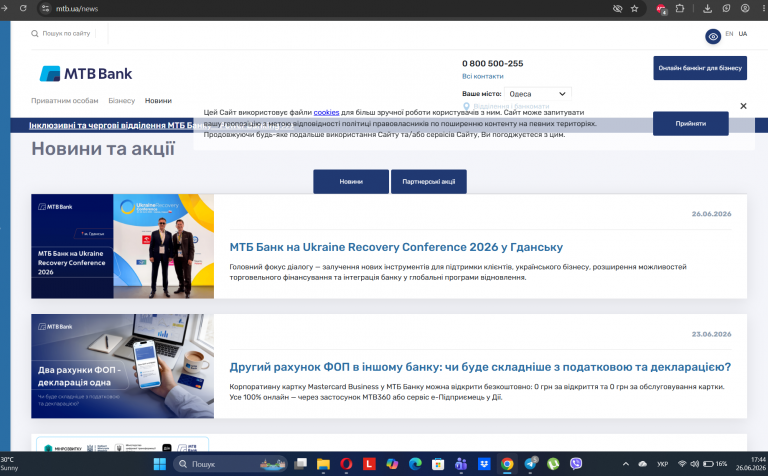This screenshot has height=476, width=768.
Task: Toggle the accessibility eye icon button
Action: 713,36
